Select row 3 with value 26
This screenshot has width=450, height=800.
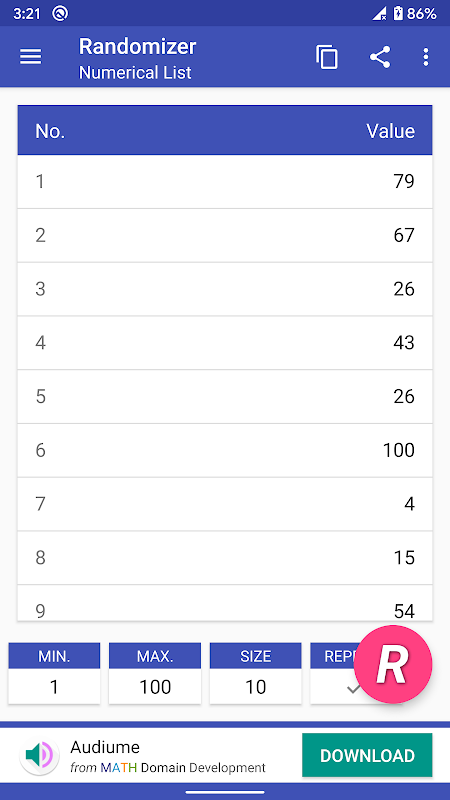[225, 289]
